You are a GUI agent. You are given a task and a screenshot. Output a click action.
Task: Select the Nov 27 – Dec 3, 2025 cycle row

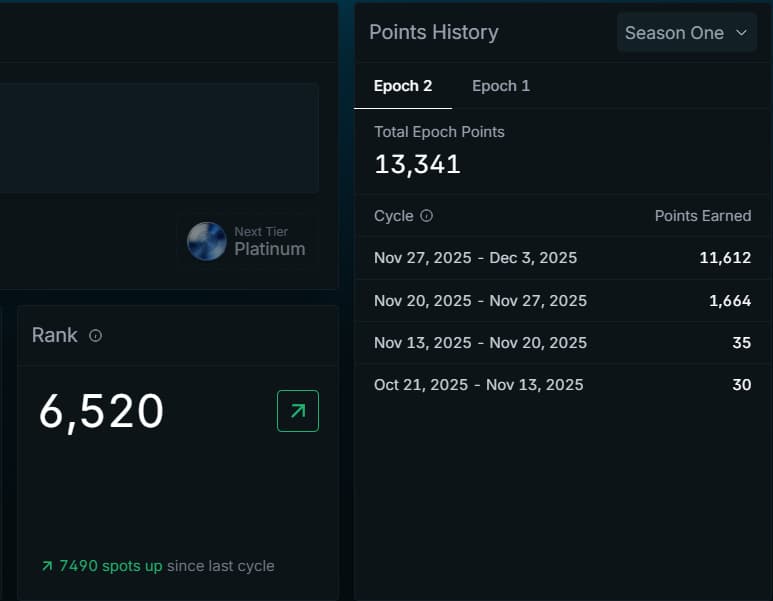[x=475, y=258]
